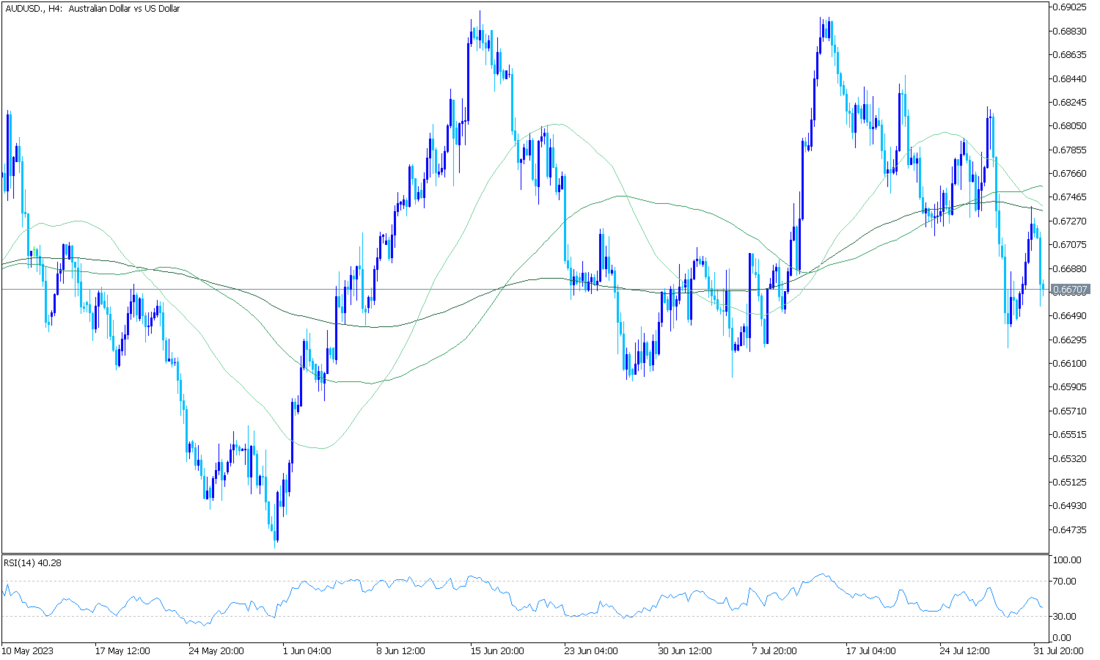The image size is (1100, 660).
Task: Select the 10 May 2023 date label
Action: [x=30, y=651]
